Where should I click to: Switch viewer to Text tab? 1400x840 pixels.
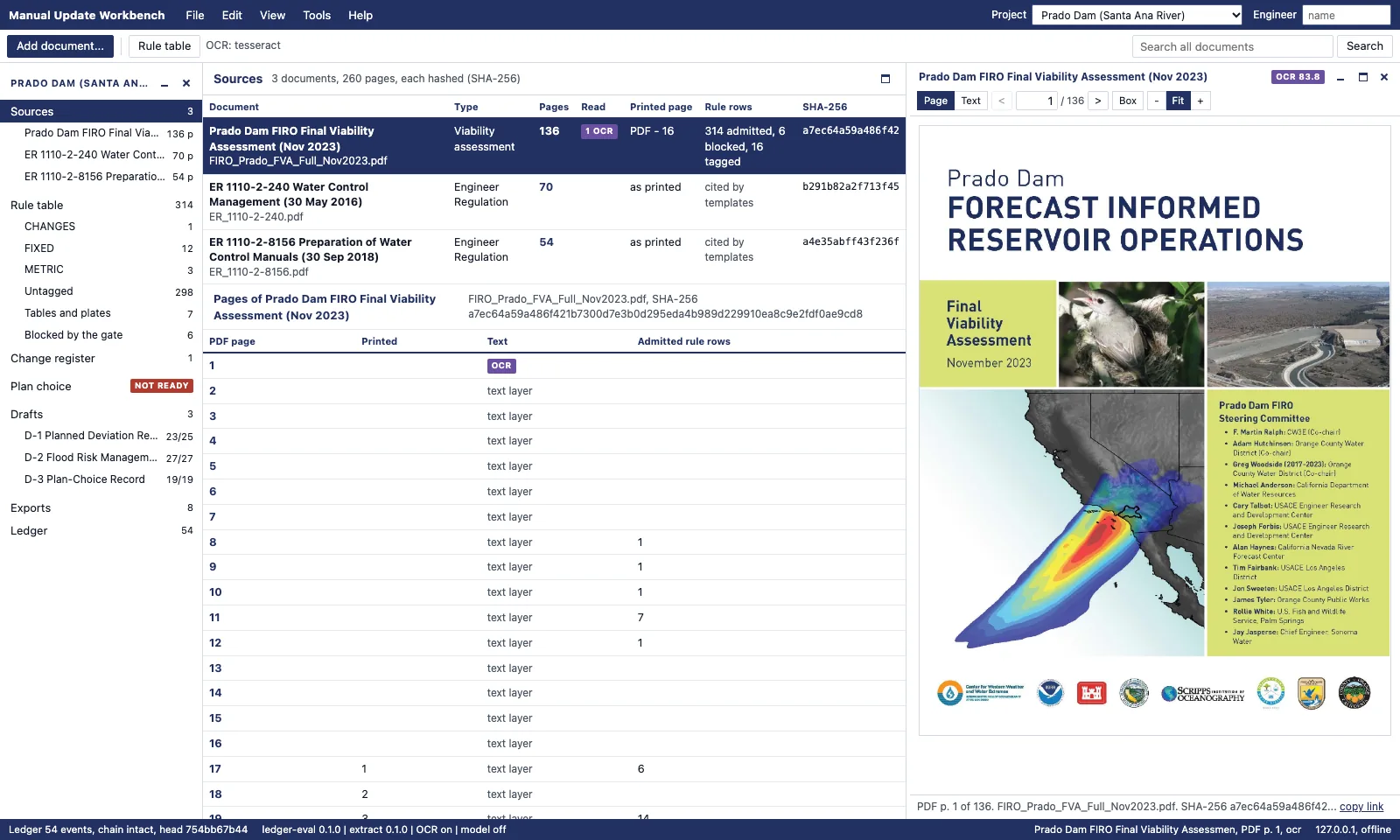971,101
